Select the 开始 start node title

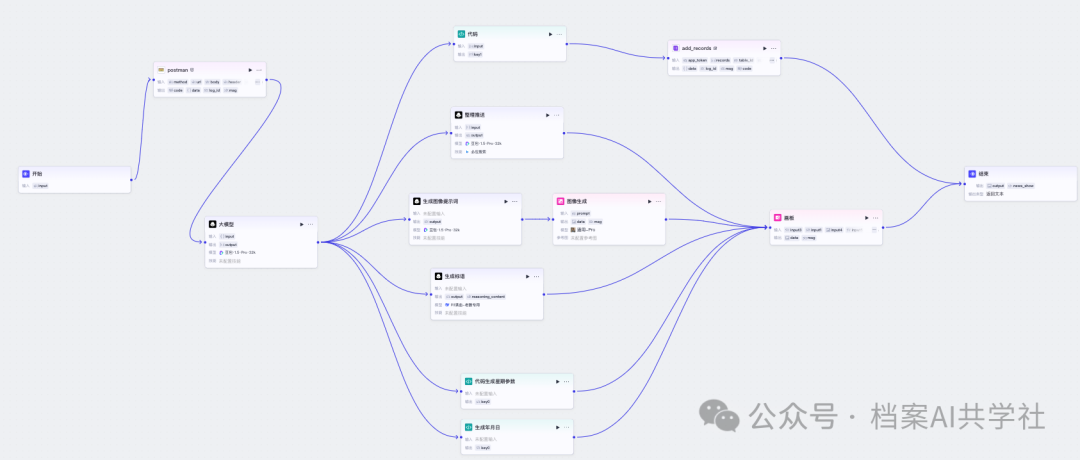tap(37, 174)
